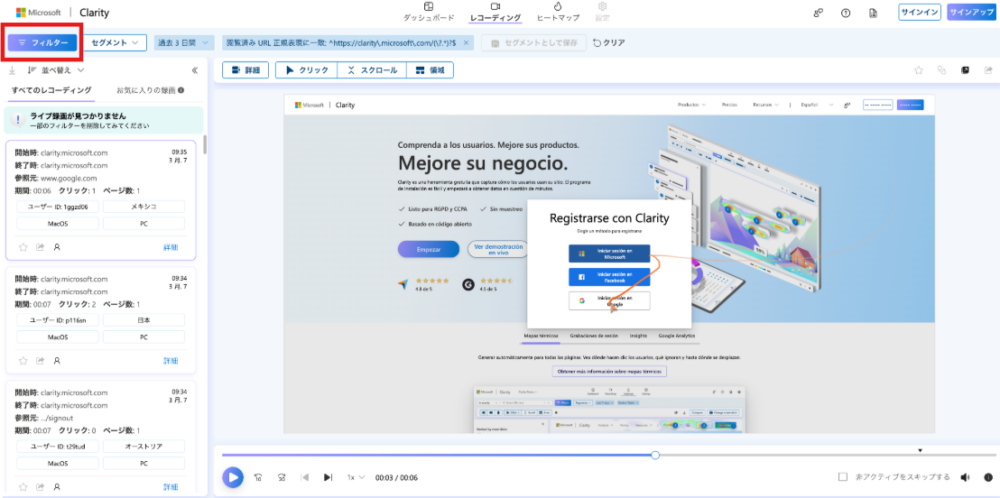1000x498 pixels.
Task: Click the 詳細 toolbar button above the player
Action: [246, 70]
